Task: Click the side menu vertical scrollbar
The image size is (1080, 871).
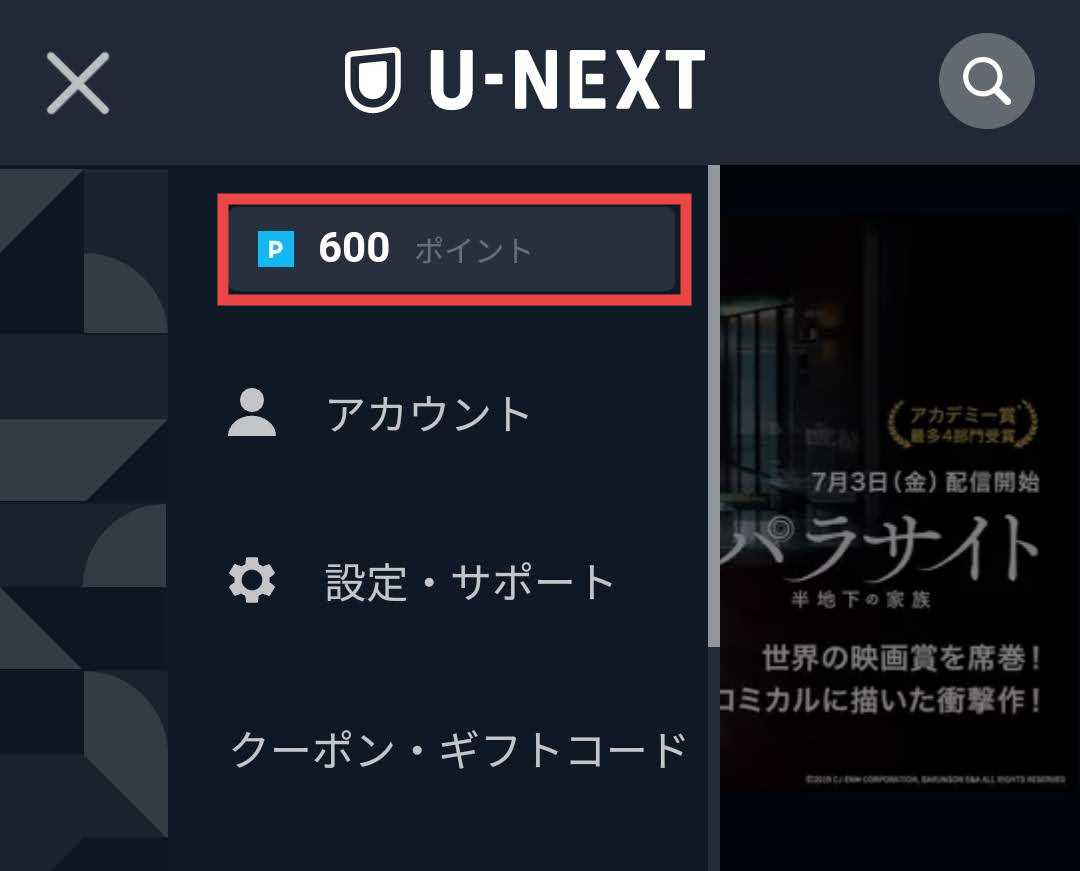Action: tap(714, 406)
